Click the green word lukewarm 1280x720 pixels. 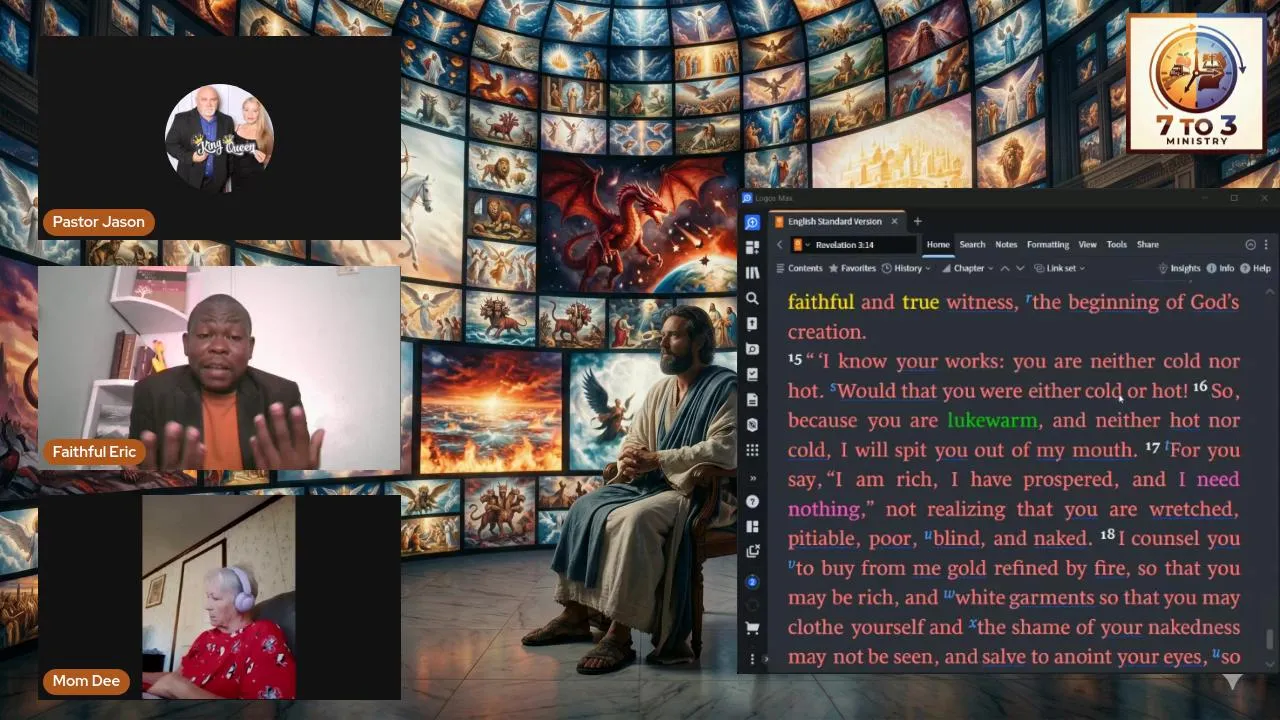(992, 420)
